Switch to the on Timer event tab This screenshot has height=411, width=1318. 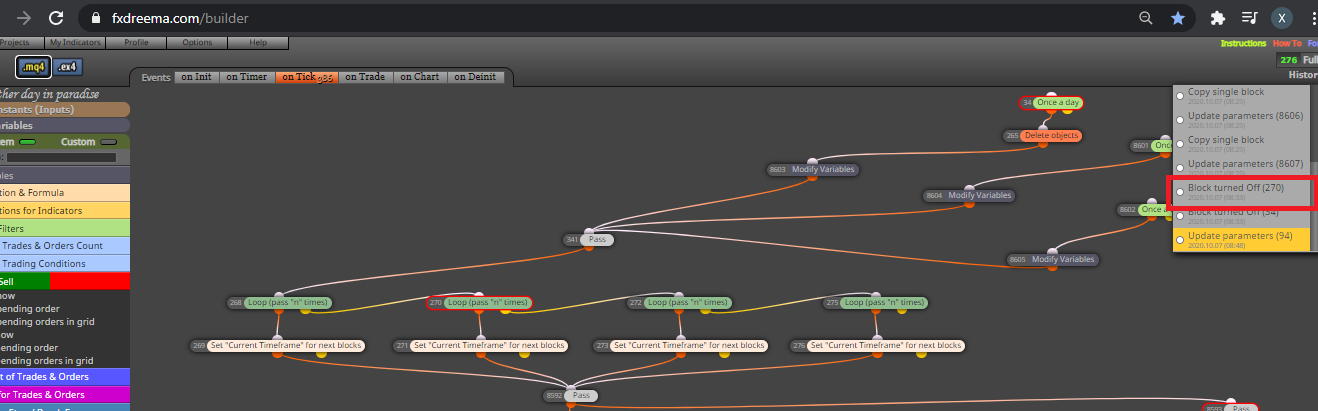(x=246, y=77)
